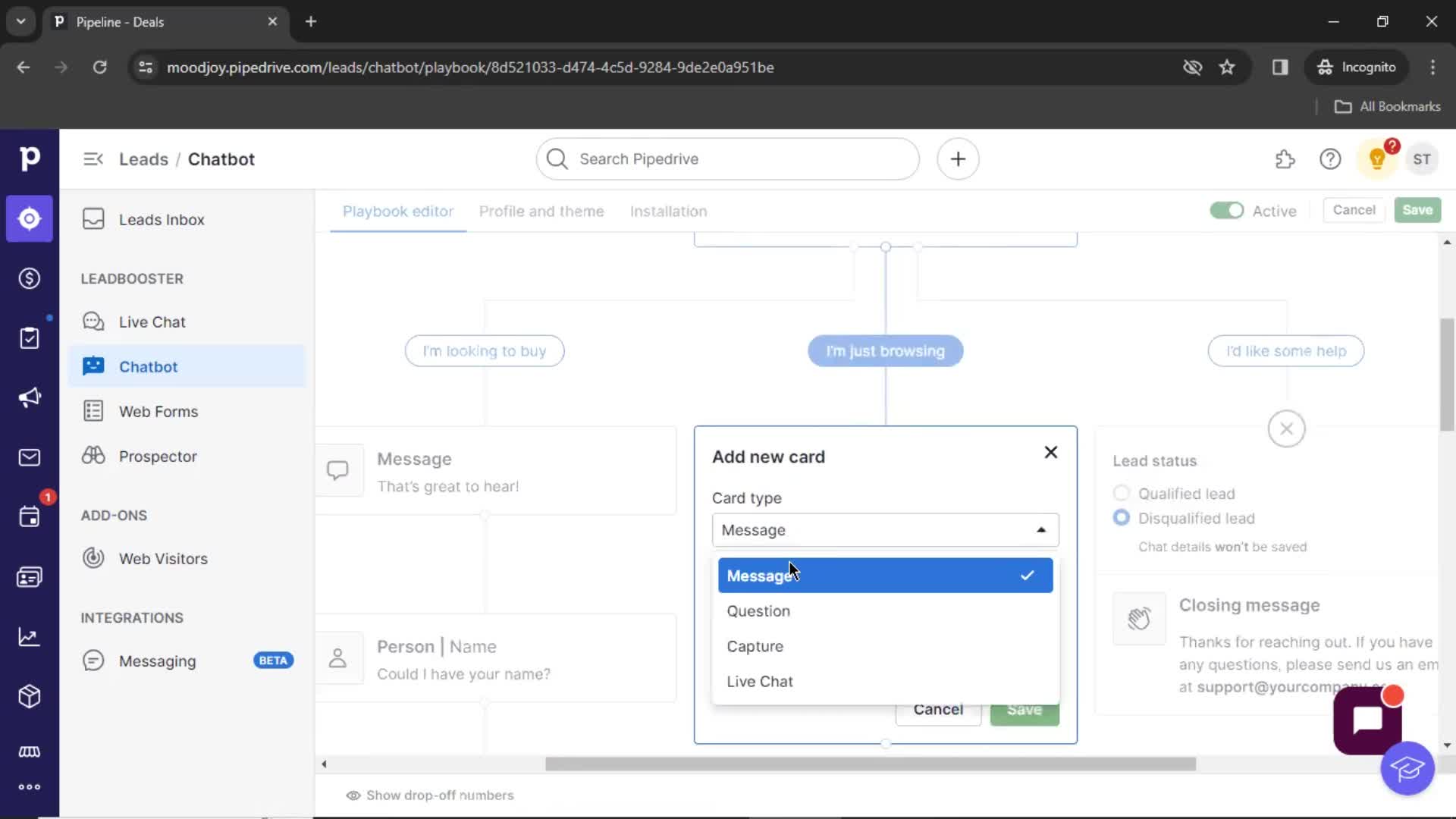The image size is (1456, 819).
Task: Open the Messaging integration icon
Action: point(93,660)
